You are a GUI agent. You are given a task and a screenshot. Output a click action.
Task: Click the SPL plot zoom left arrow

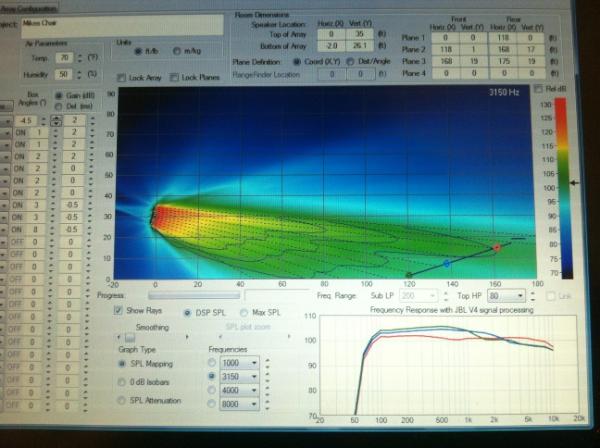(220, 337)
